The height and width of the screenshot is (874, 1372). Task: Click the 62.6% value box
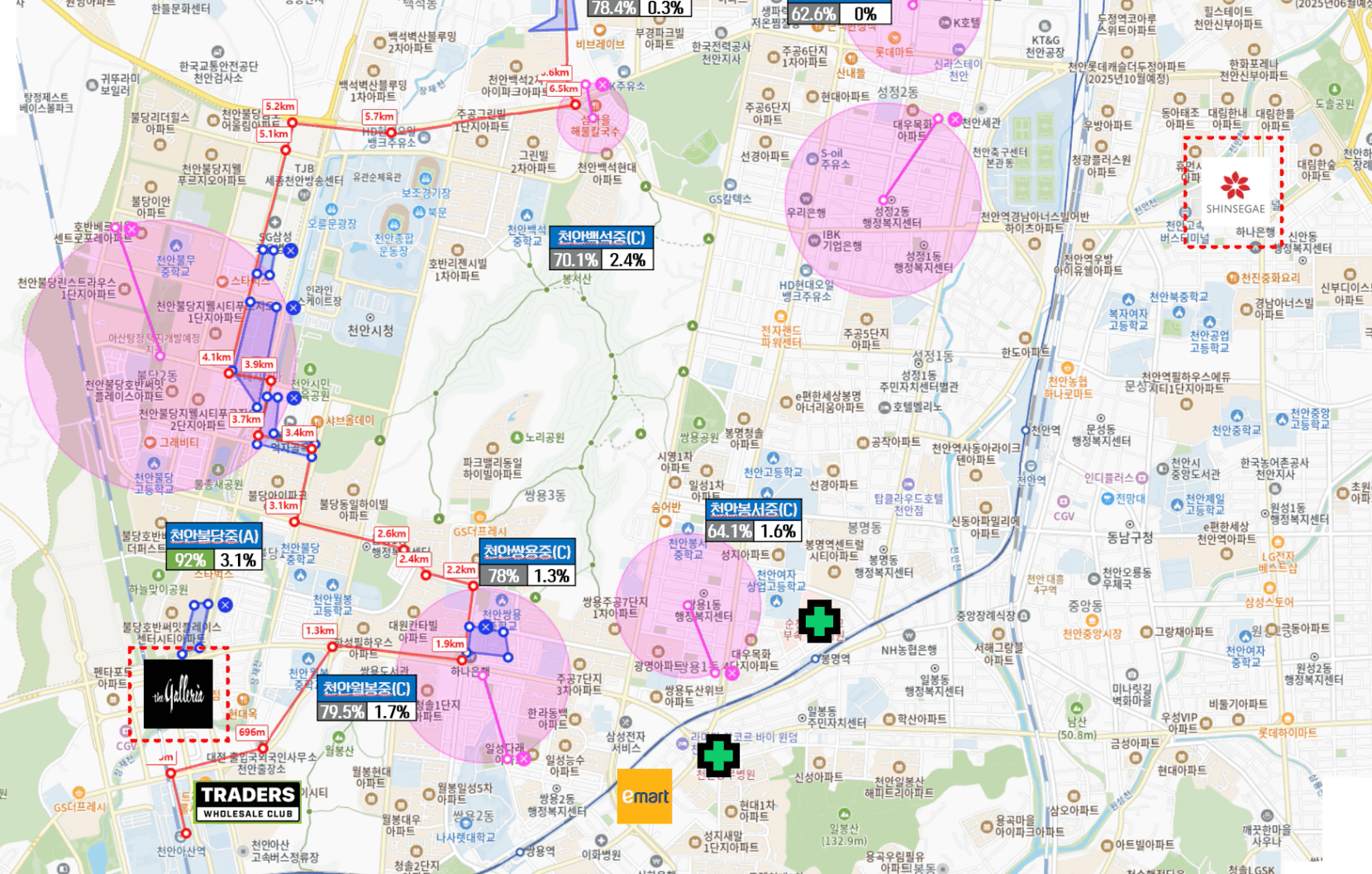(x=812, y=13)
